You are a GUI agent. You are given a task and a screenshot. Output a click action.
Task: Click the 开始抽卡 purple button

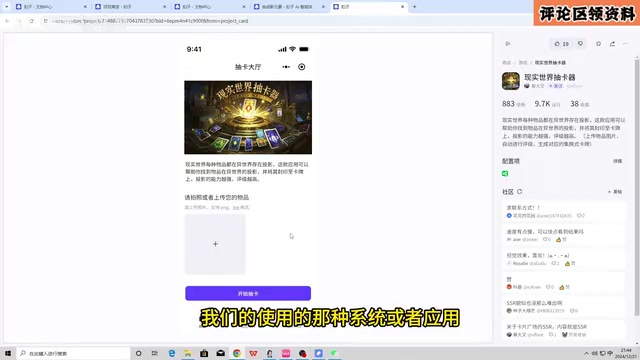[x=248, y=293]
